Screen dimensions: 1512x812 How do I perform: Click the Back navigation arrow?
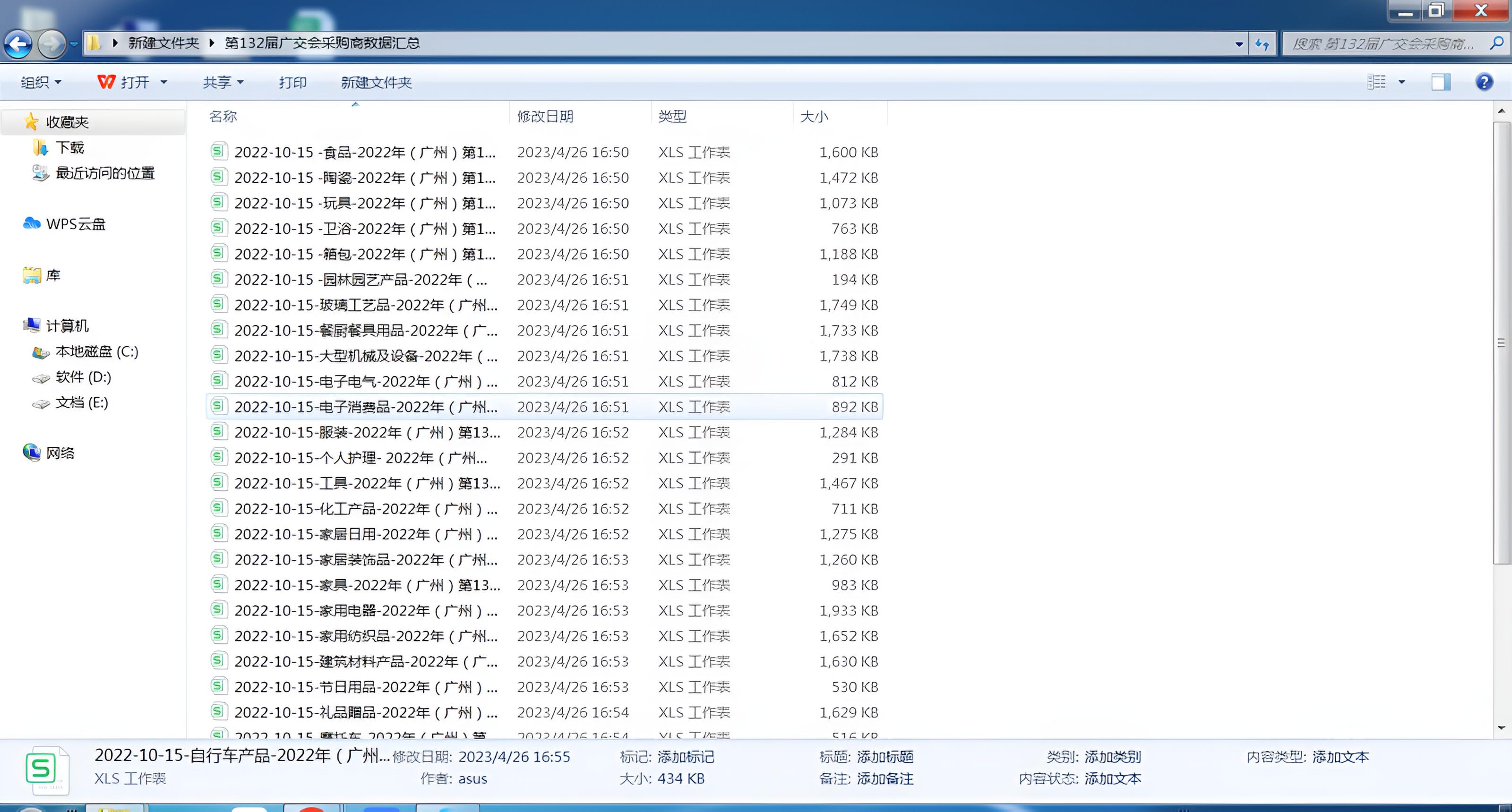[x=17, y=43]
